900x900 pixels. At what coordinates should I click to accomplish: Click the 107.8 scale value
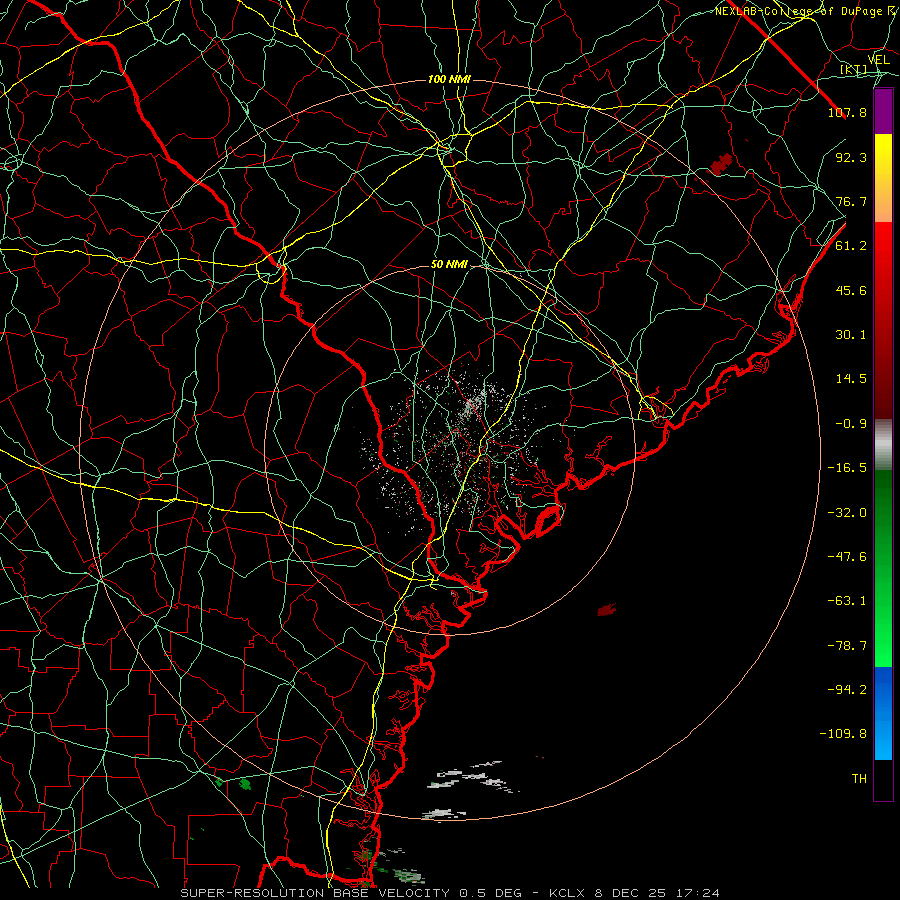tap(847, 112)
